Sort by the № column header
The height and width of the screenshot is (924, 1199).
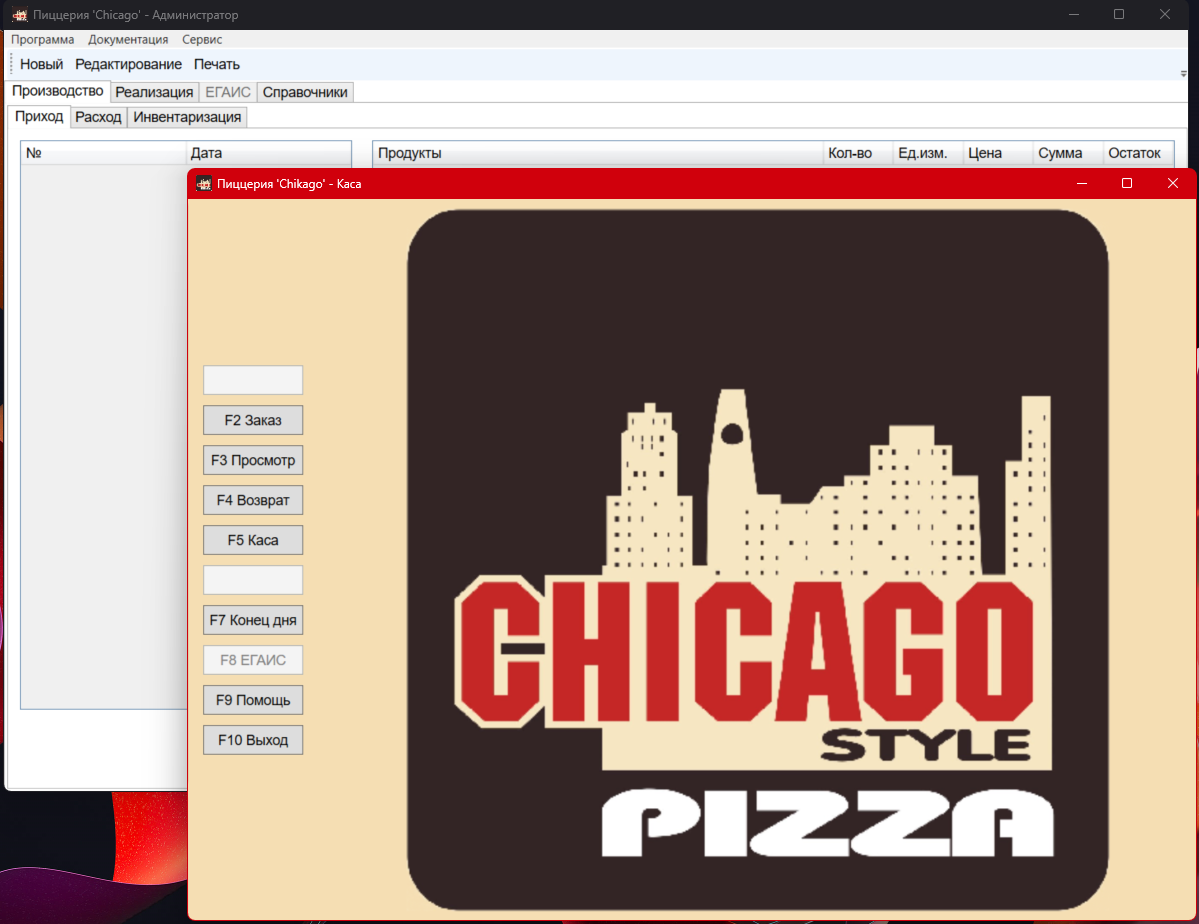pyautogui.click(x=103, y=153)
